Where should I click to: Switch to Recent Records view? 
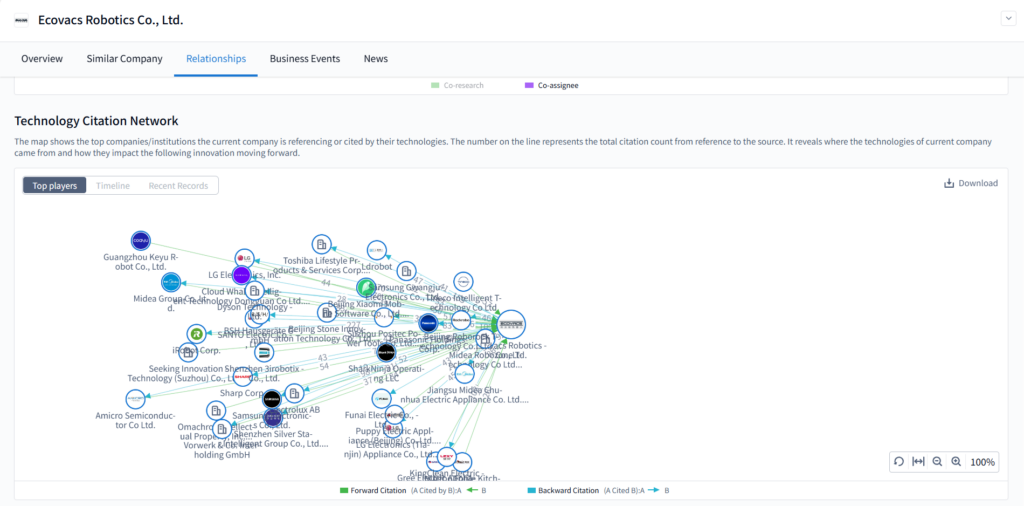(178, 185)
